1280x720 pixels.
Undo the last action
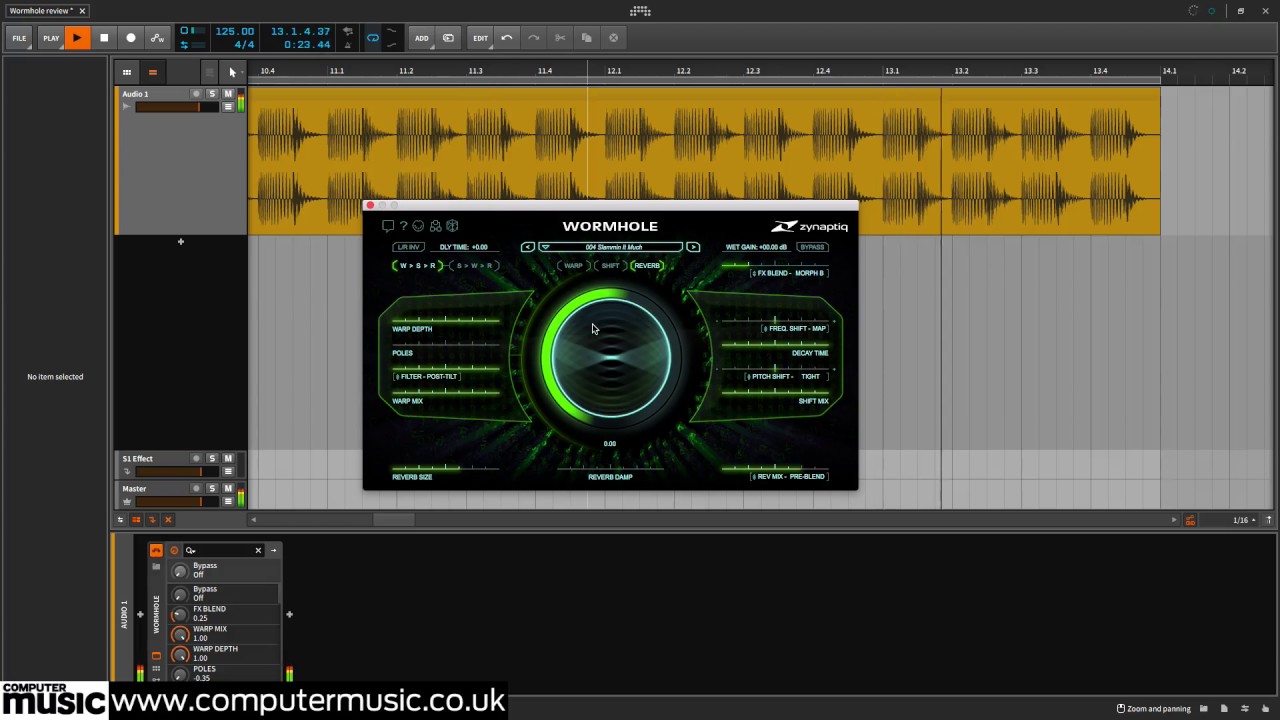click(507, 38)
